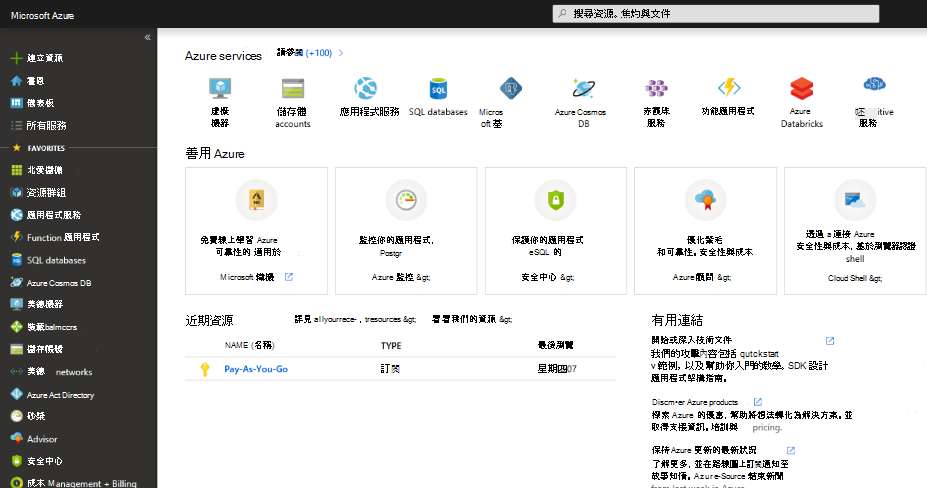Open the Azure Advisor link in the card
This screenshot has height=488, width=927.
pos(702,277)
